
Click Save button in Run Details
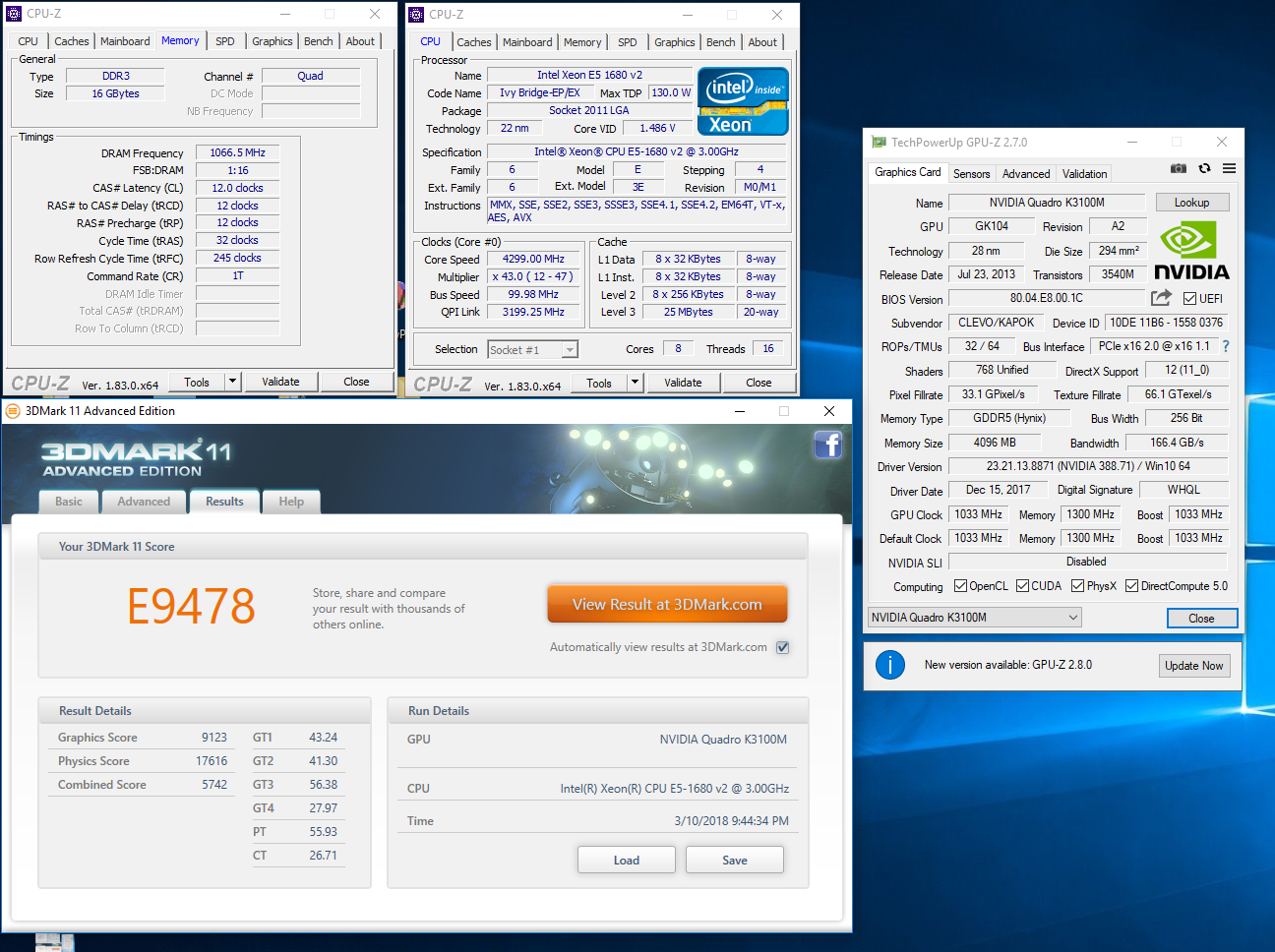[735, 861]
